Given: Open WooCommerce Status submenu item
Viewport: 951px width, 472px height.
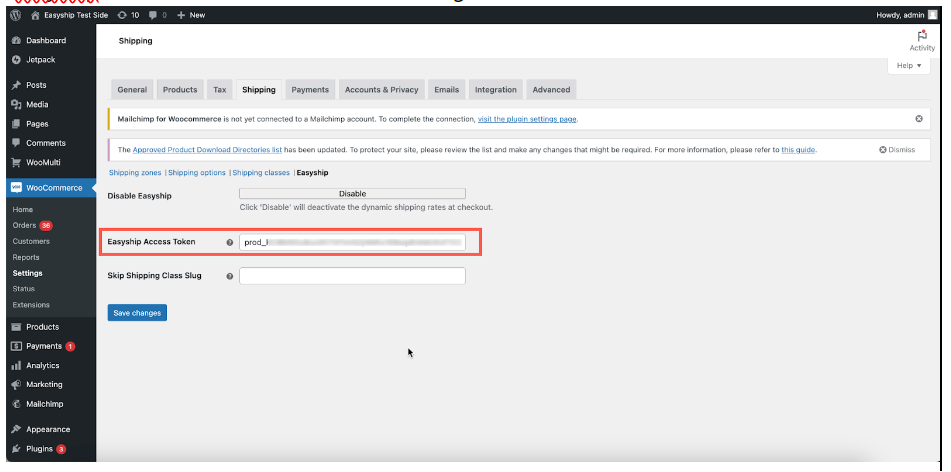Looking at the screenshot, I should tap(24, 289).
